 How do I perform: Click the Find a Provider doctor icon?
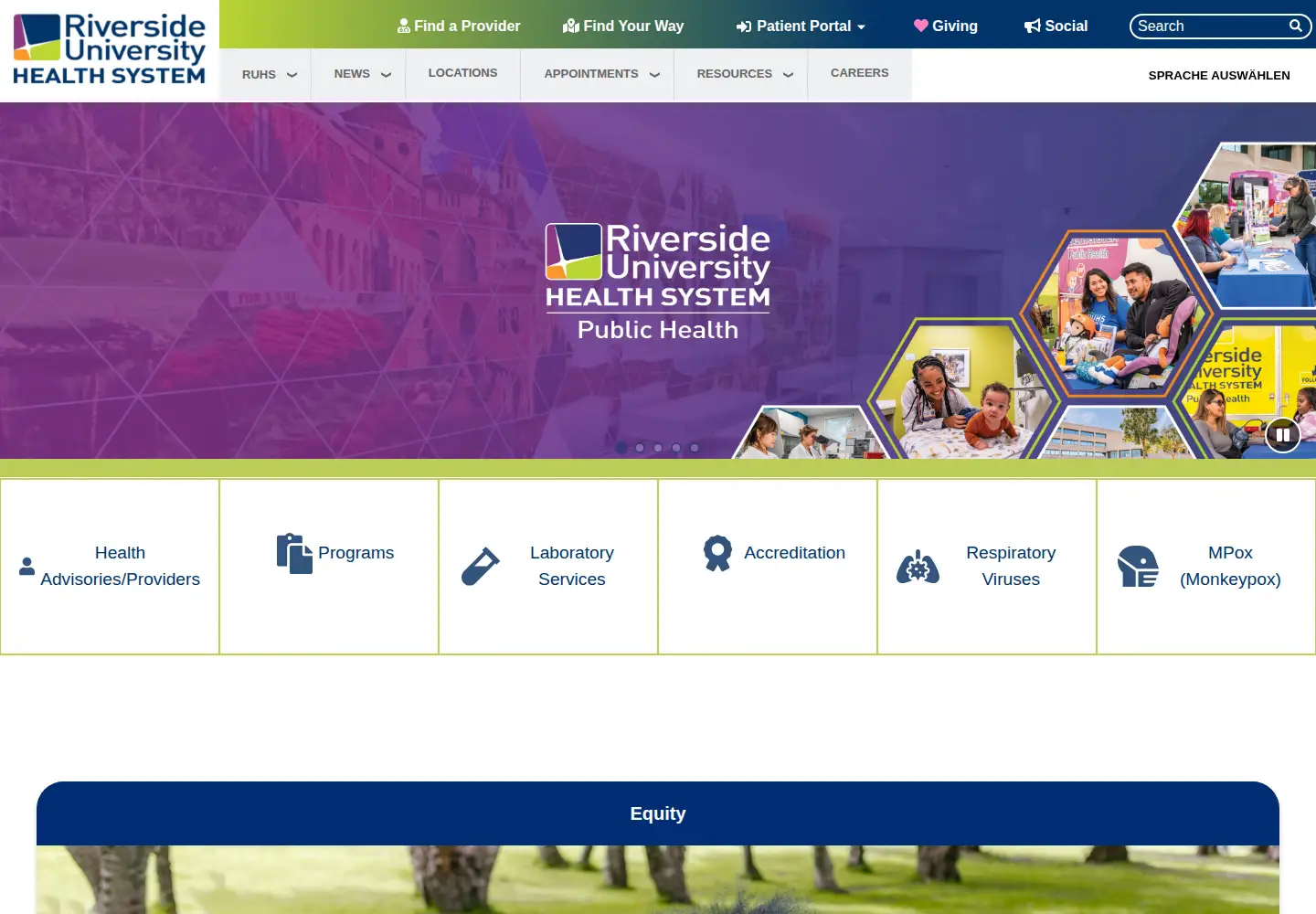click(404, 27)
